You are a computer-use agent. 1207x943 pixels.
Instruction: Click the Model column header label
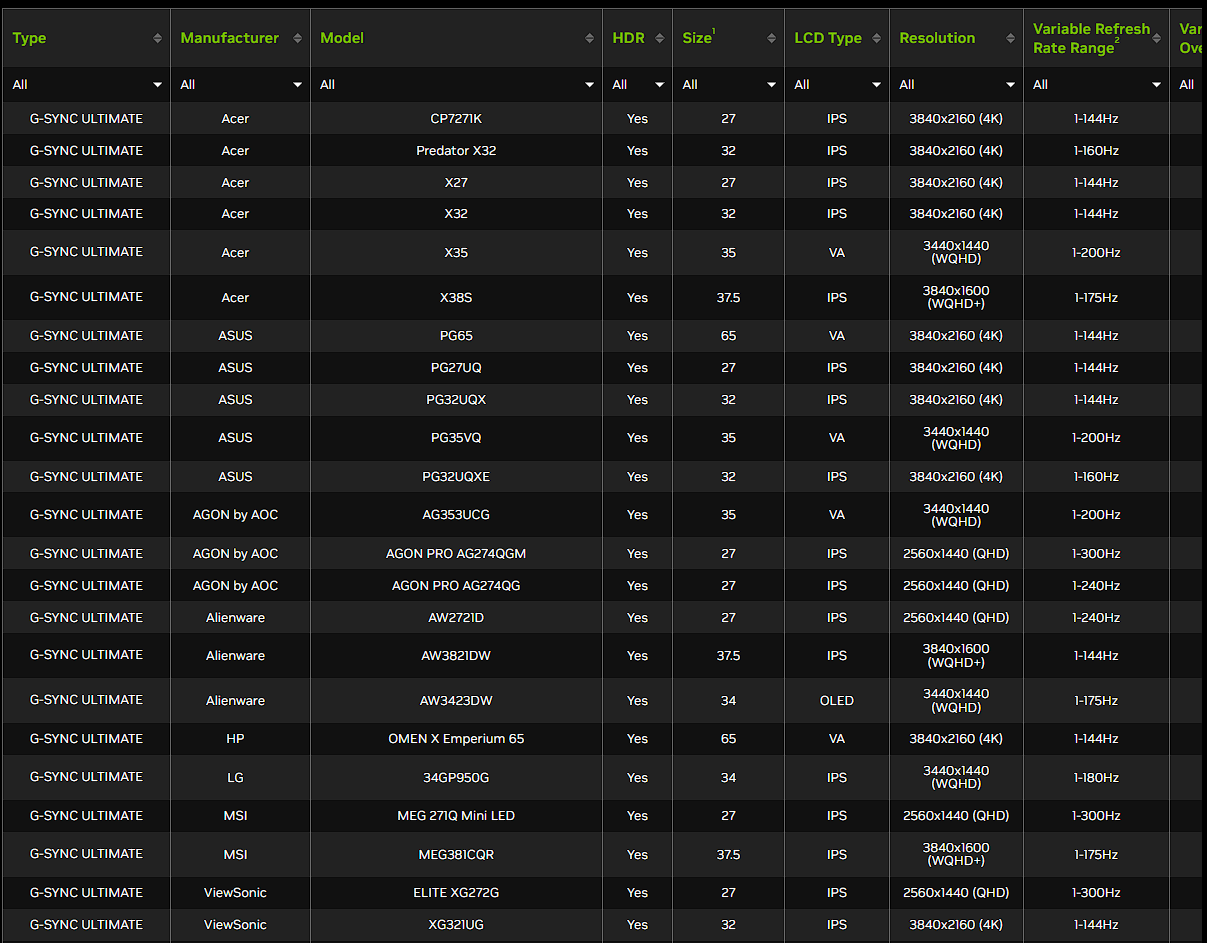click(x=342, y=38)
